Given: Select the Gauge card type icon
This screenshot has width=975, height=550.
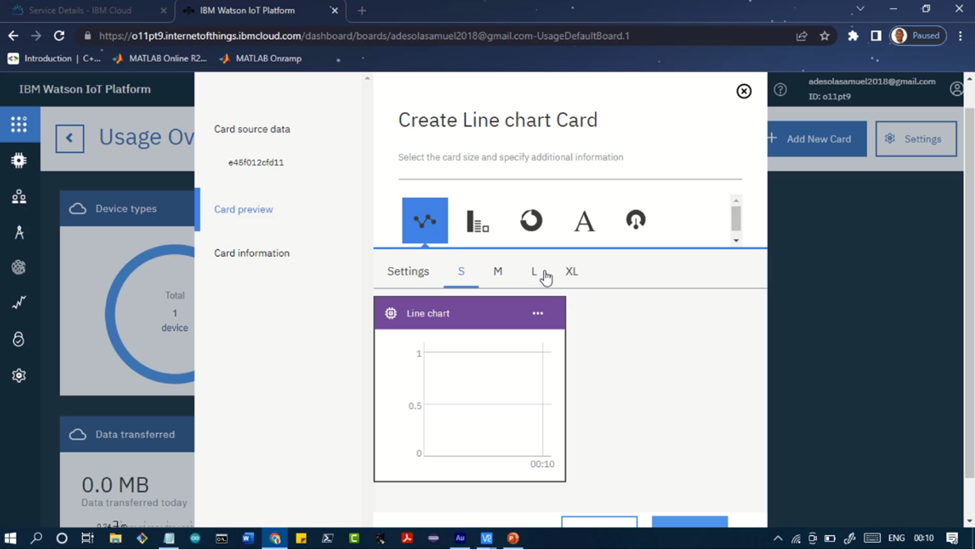Looking at the screenshot, I should click(635, 220).
